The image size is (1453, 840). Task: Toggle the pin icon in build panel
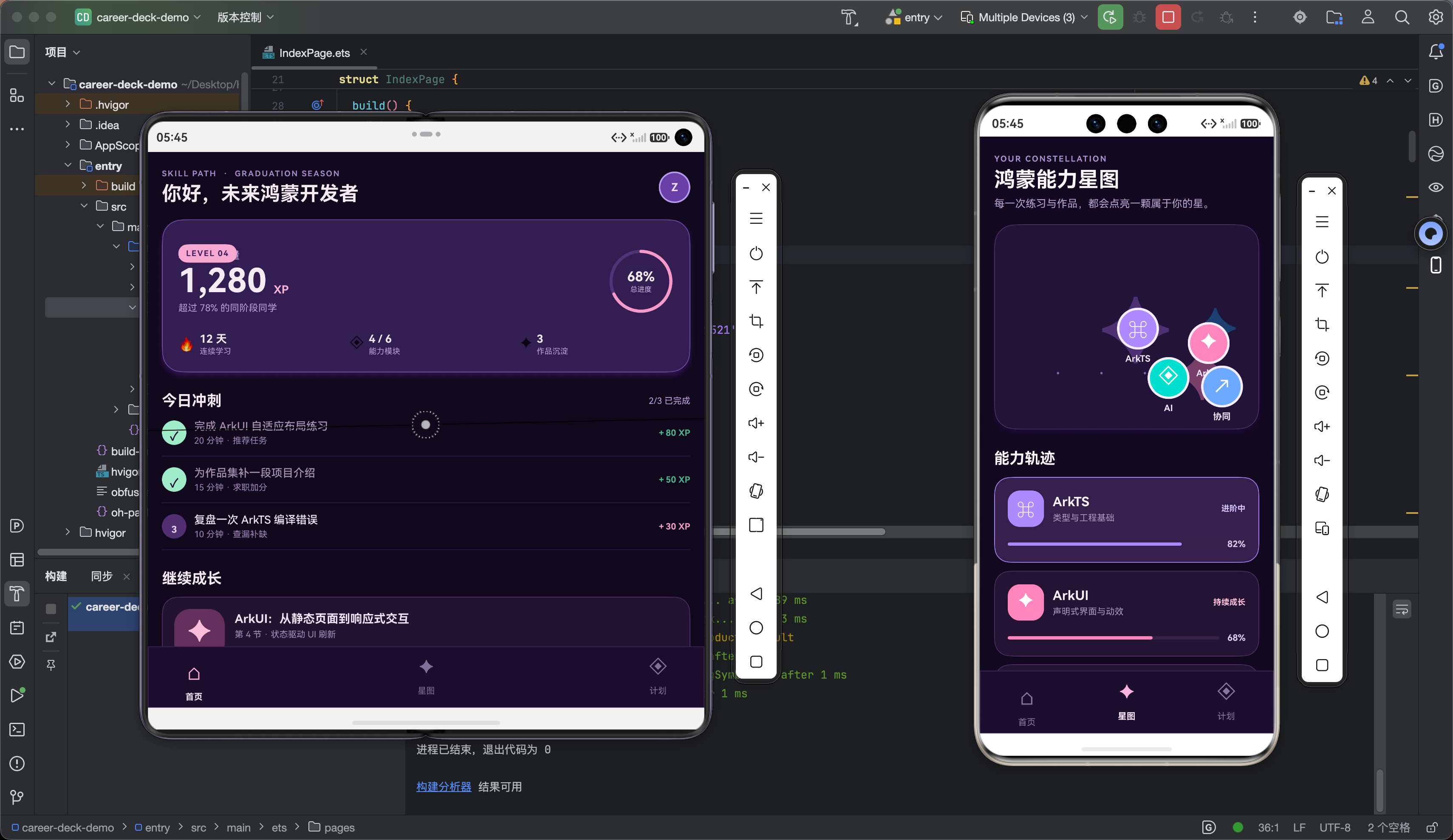(x=51, y=665)
